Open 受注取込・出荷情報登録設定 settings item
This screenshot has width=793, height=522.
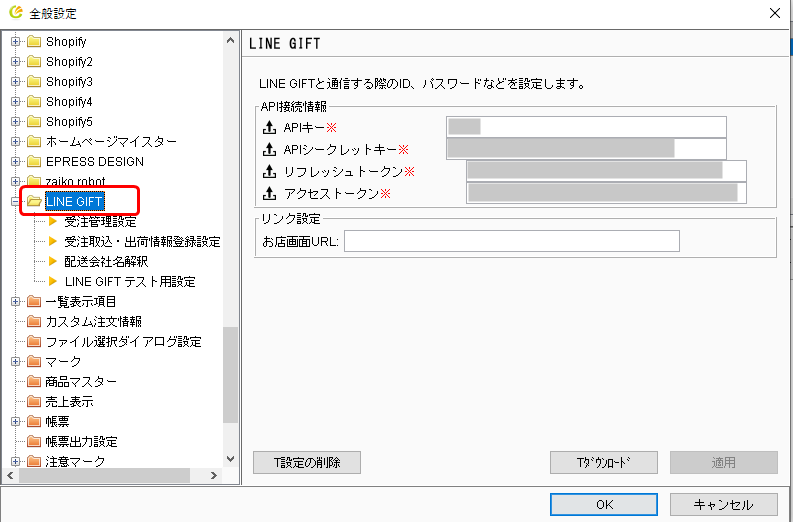[x=142, y=241]
